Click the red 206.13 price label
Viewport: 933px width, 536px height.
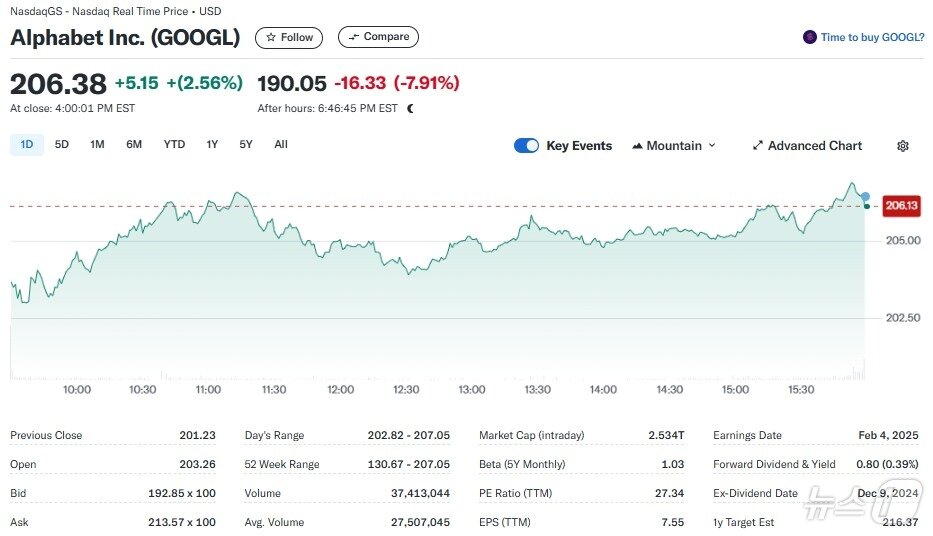click(x=901, y=206)
